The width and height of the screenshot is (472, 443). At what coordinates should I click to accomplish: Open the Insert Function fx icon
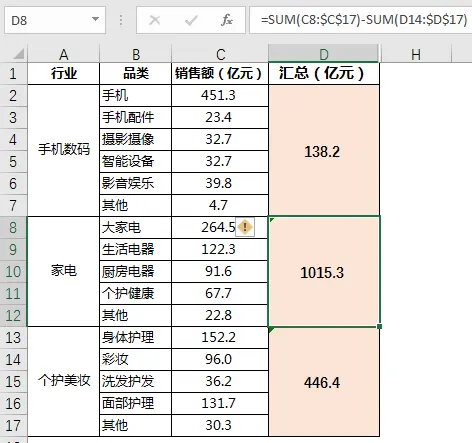(x=227, y=20)
